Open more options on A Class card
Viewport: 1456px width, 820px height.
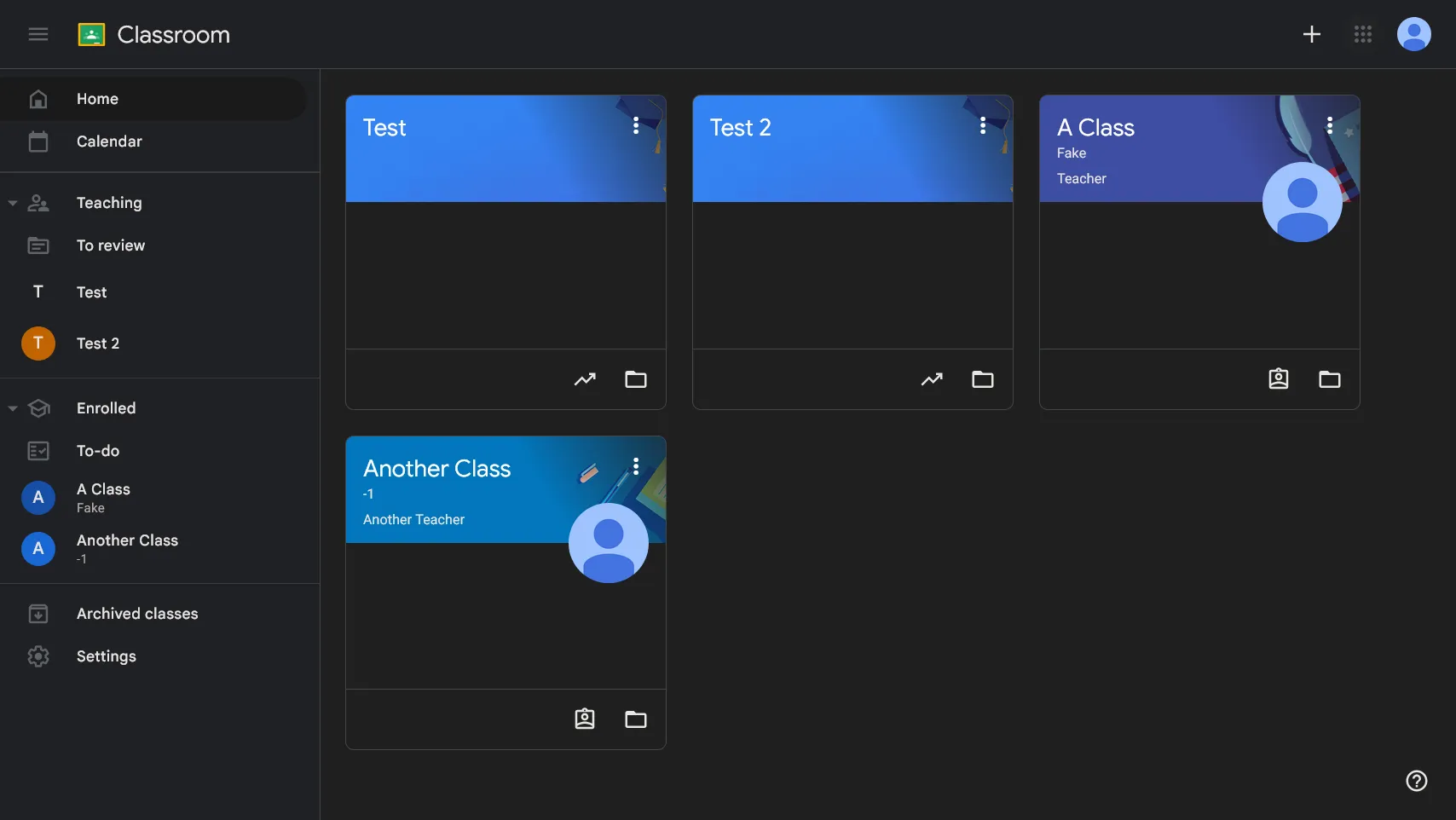tap(1330, 125)
